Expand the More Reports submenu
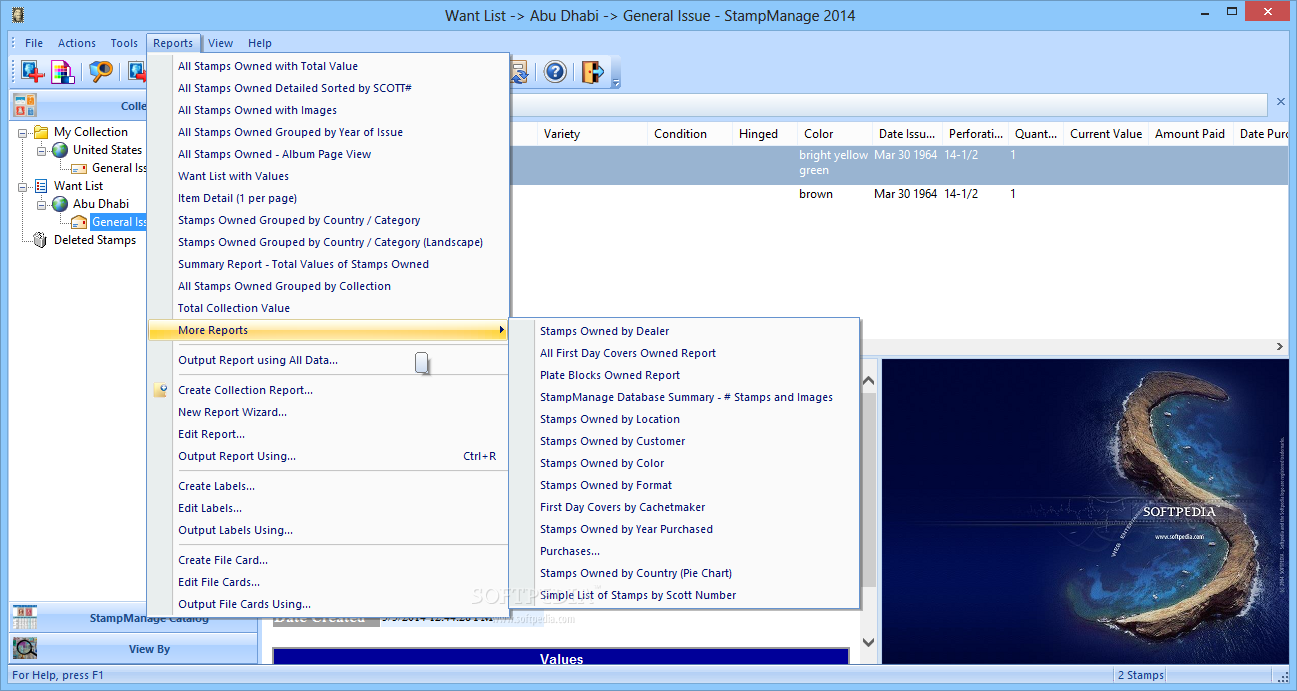The width and height of the screenshot is (1297, 691). [328, 330]
